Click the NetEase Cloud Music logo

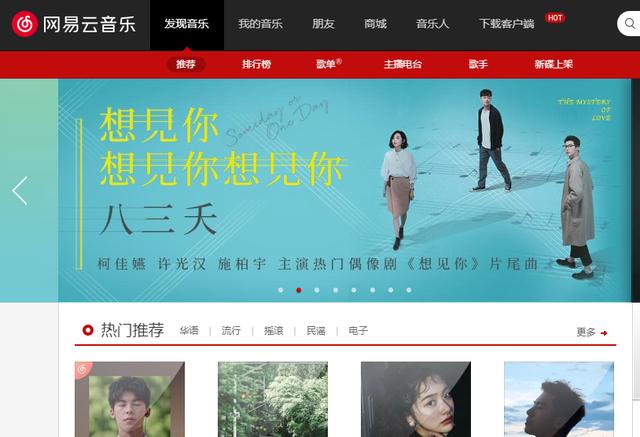coord(73,24)
